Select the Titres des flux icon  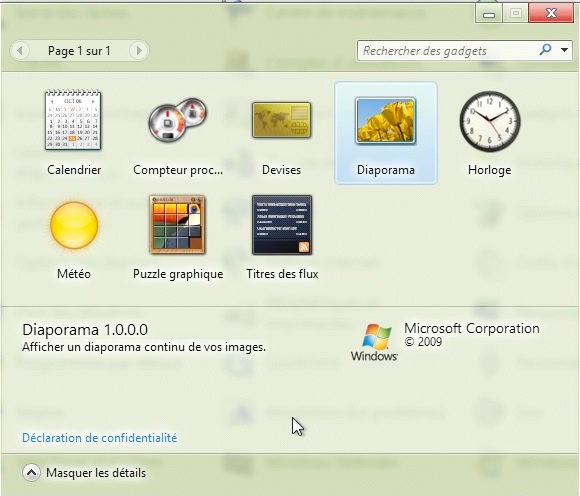[282, 225]
